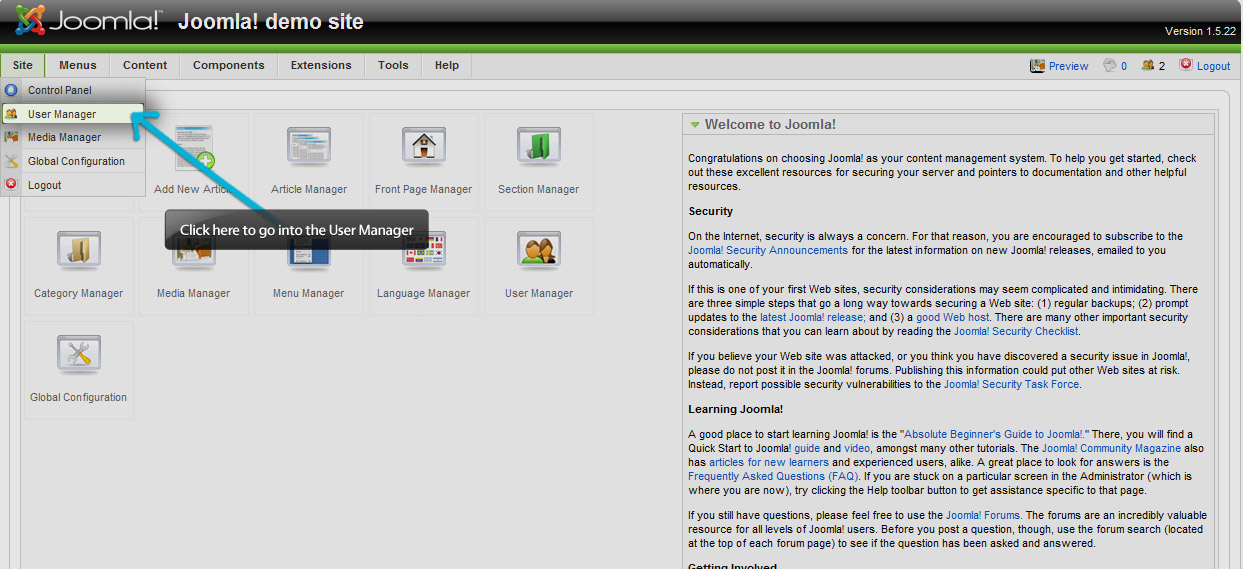
Task: Click the Version 1.5.22 text
Action: tap(1201, 31)
